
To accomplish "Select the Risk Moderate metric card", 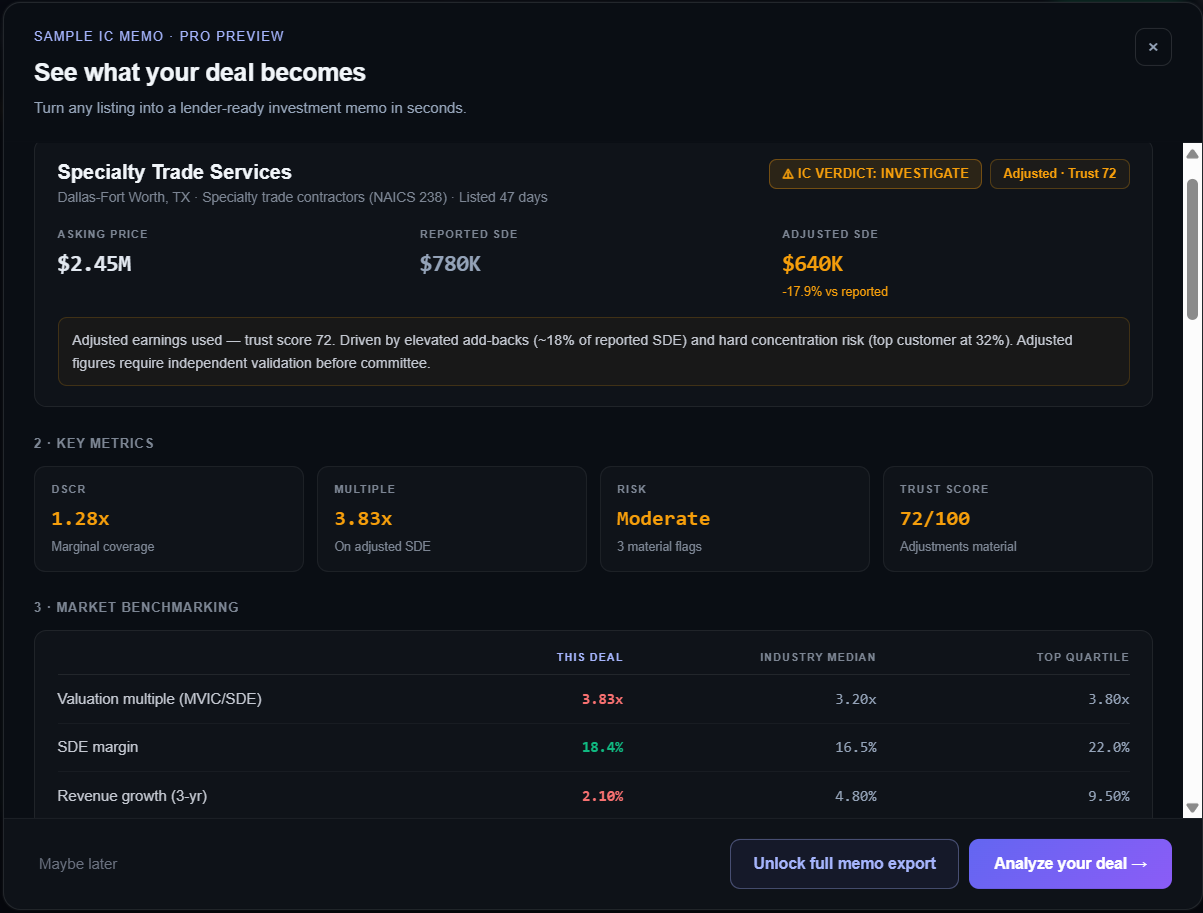I will pos(735,519).
